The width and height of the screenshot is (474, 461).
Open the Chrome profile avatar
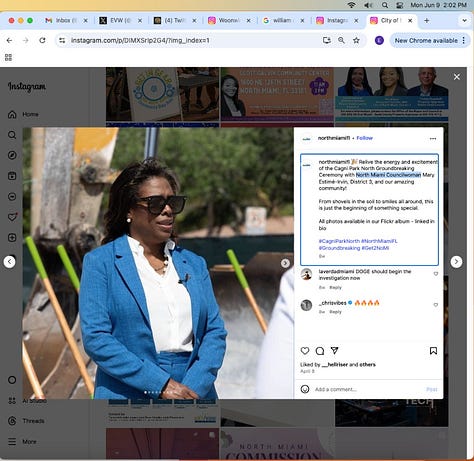379,40
